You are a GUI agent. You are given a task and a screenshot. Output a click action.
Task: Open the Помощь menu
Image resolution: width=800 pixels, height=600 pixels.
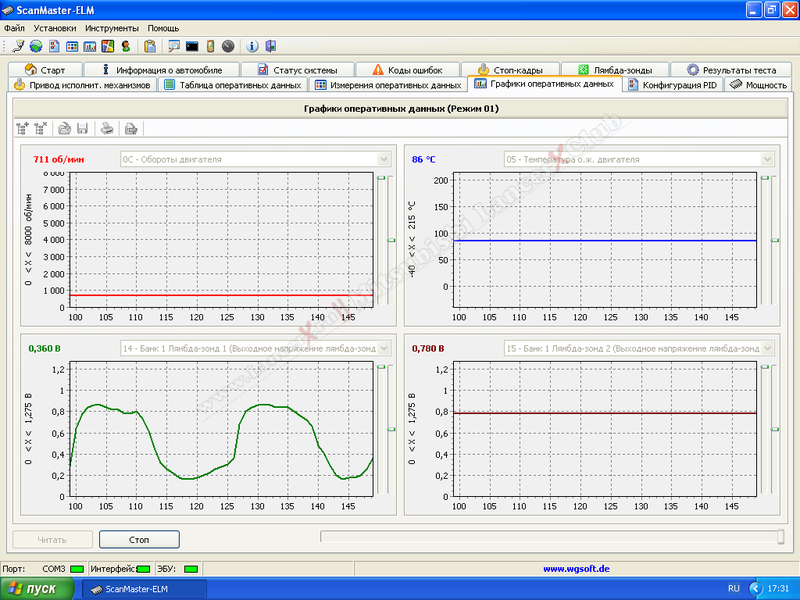coord(163,28)
